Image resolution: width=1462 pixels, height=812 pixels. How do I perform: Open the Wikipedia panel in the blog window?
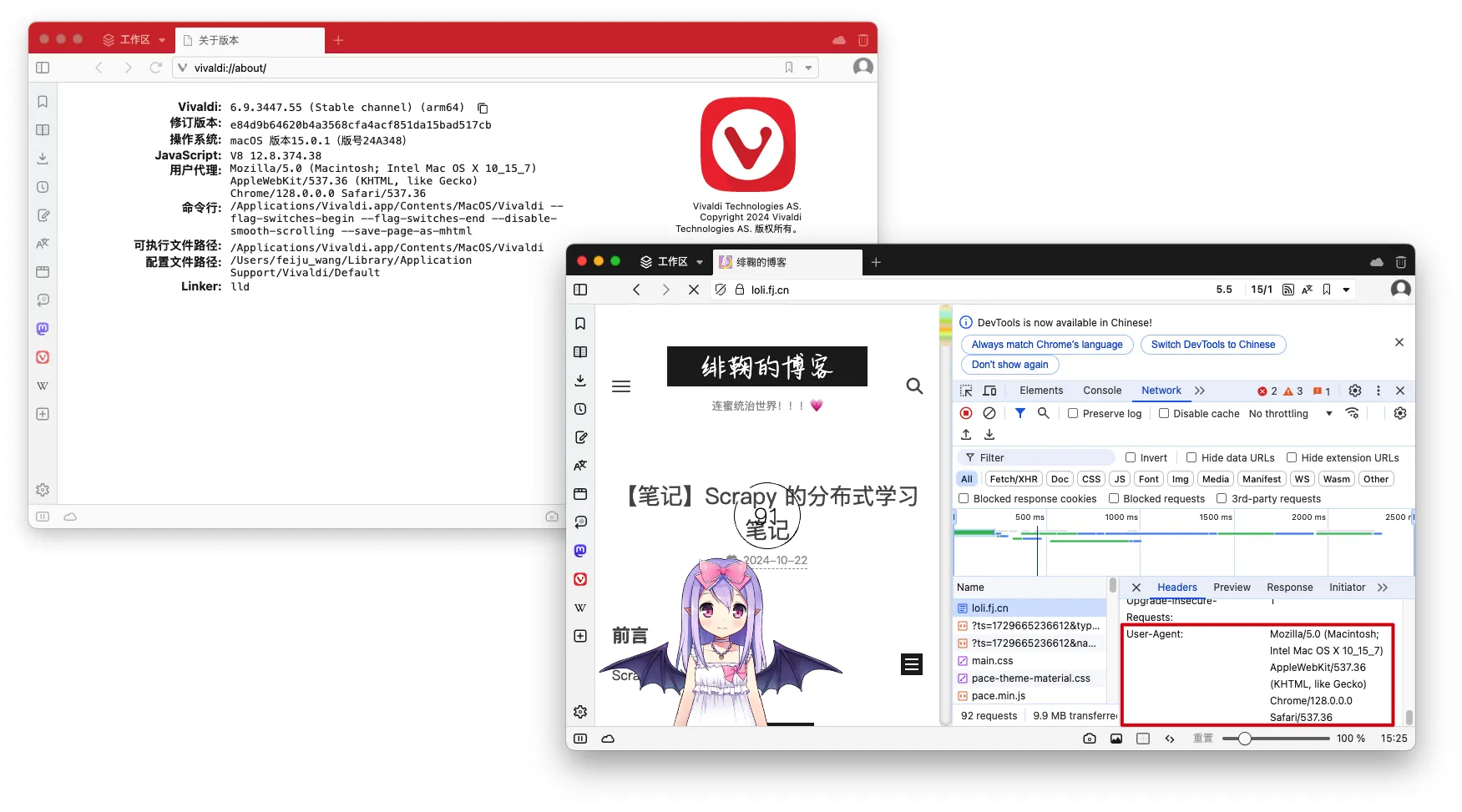(x=580, y=608)
